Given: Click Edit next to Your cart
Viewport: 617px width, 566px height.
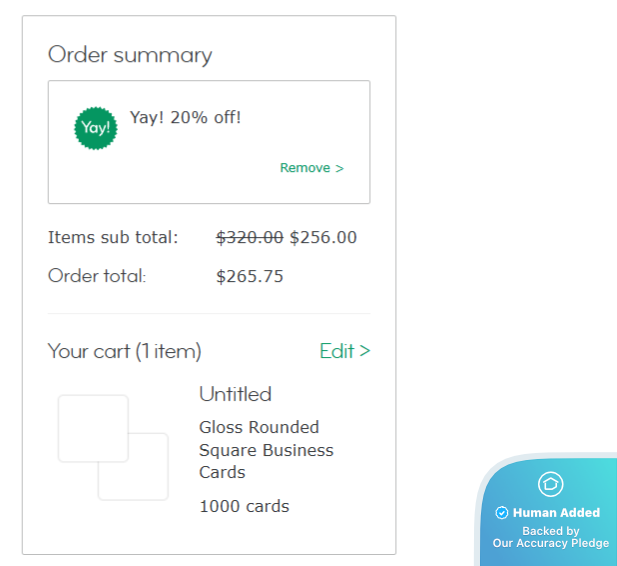Looking at the screenshot, I should point(344,351).
